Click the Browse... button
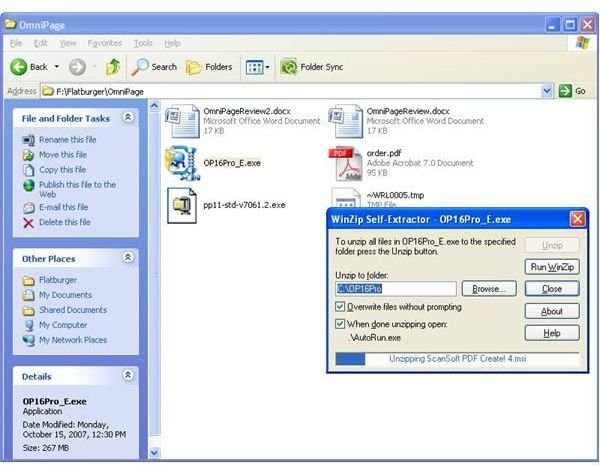 pos(489,289)
